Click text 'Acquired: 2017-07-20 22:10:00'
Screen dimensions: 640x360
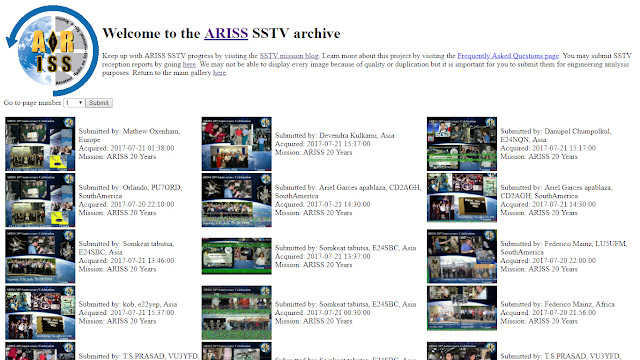pos(126,204)
